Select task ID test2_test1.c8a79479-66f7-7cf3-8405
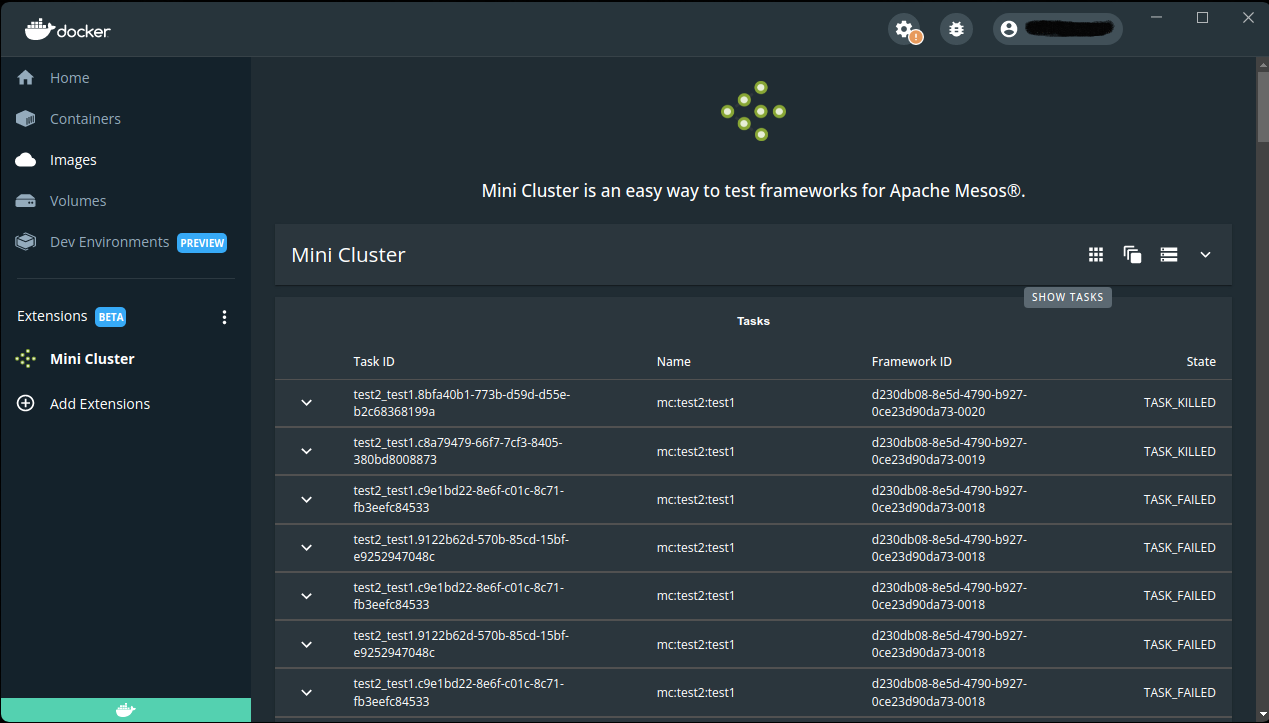The image size is (1269, 723). click(459, 451)
